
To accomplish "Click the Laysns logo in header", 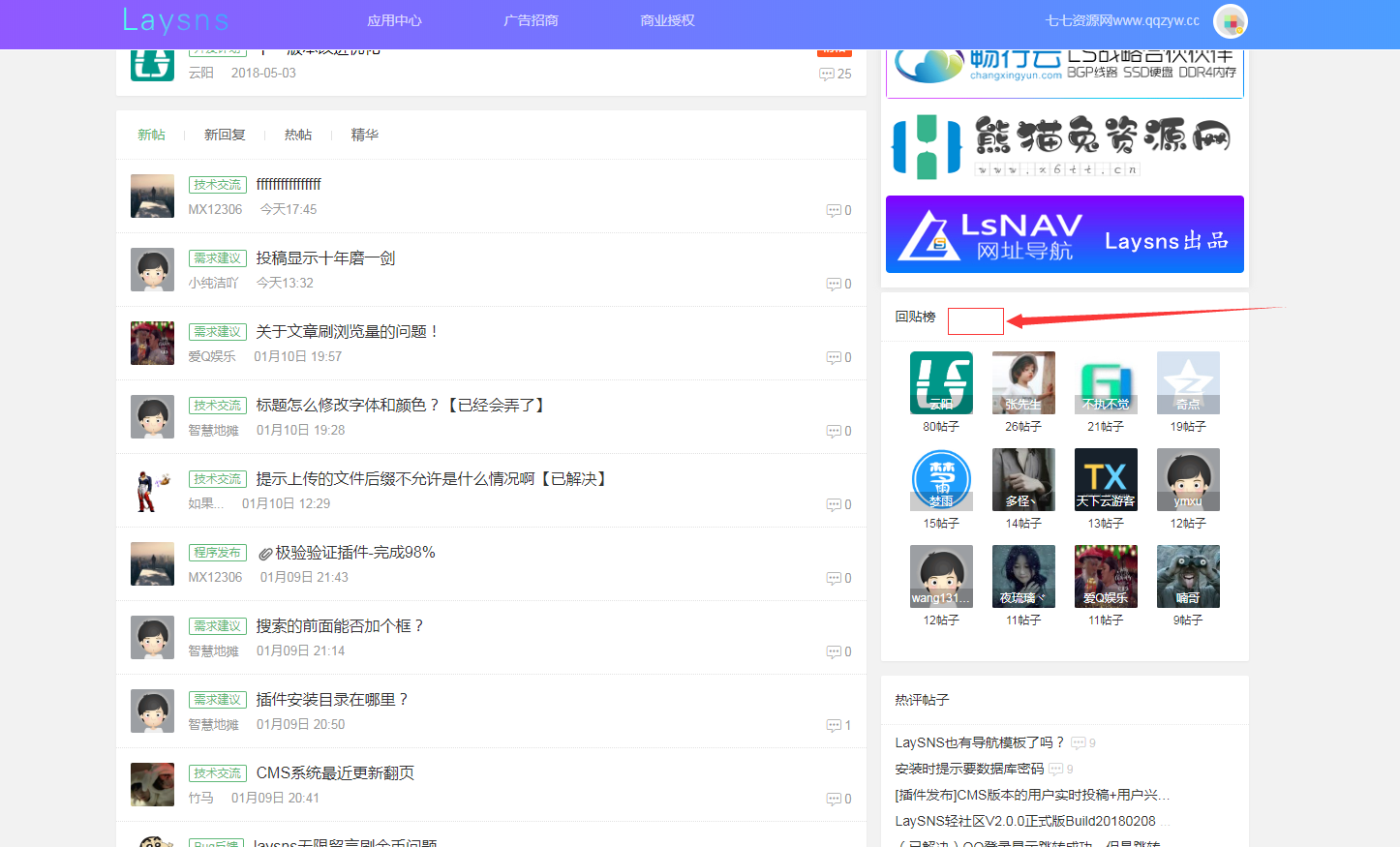I will 175,20.
